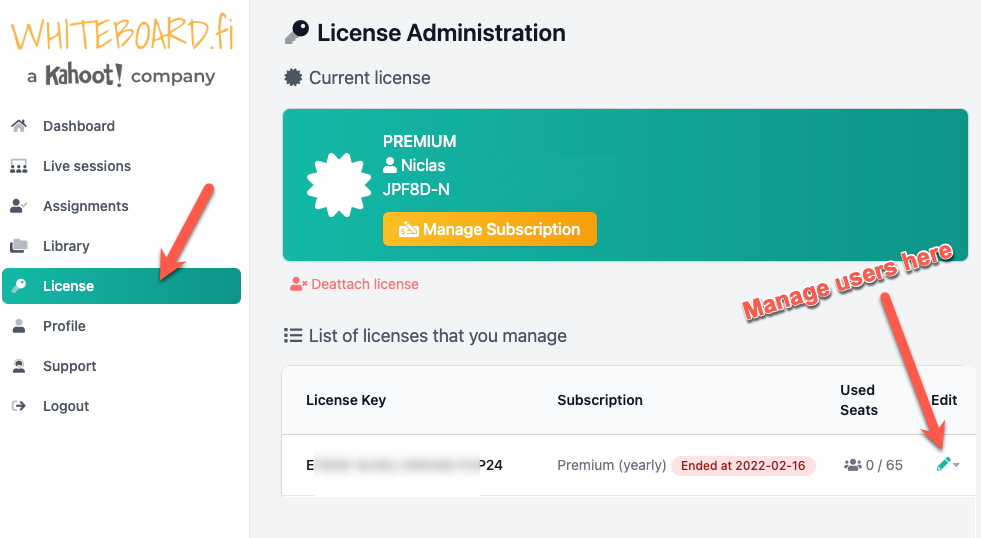The image size is (981, 538).
Task: Click the list icon by managed licenses heading
Action: point(293,335)
